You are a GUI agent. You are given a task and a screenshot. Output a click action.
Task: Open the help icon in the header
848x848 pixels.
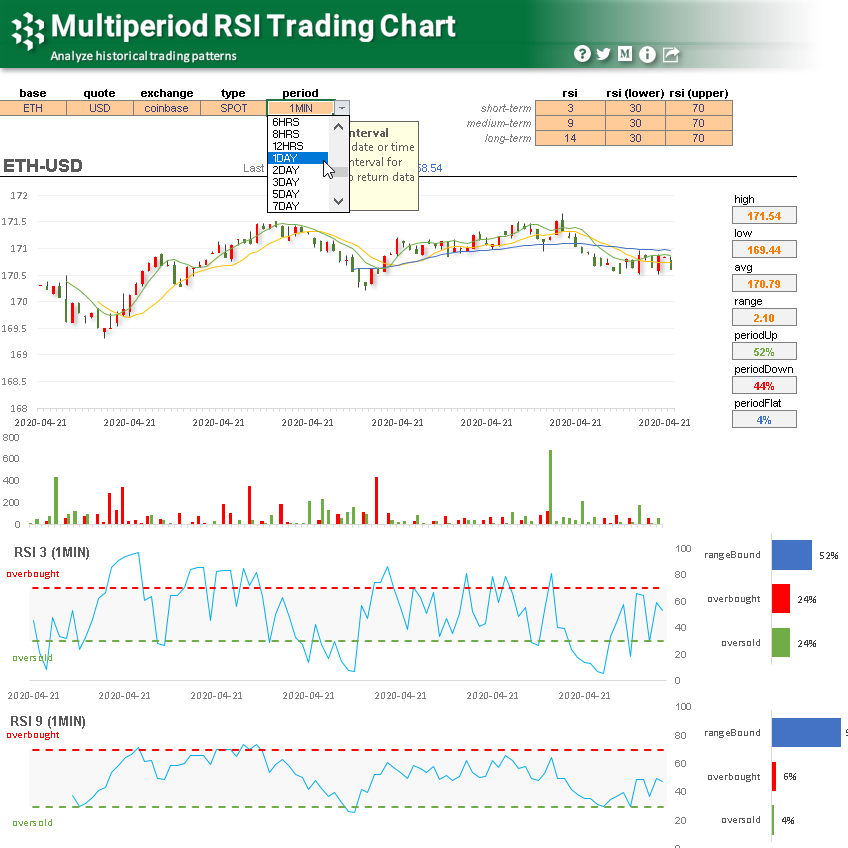(582, 54)
